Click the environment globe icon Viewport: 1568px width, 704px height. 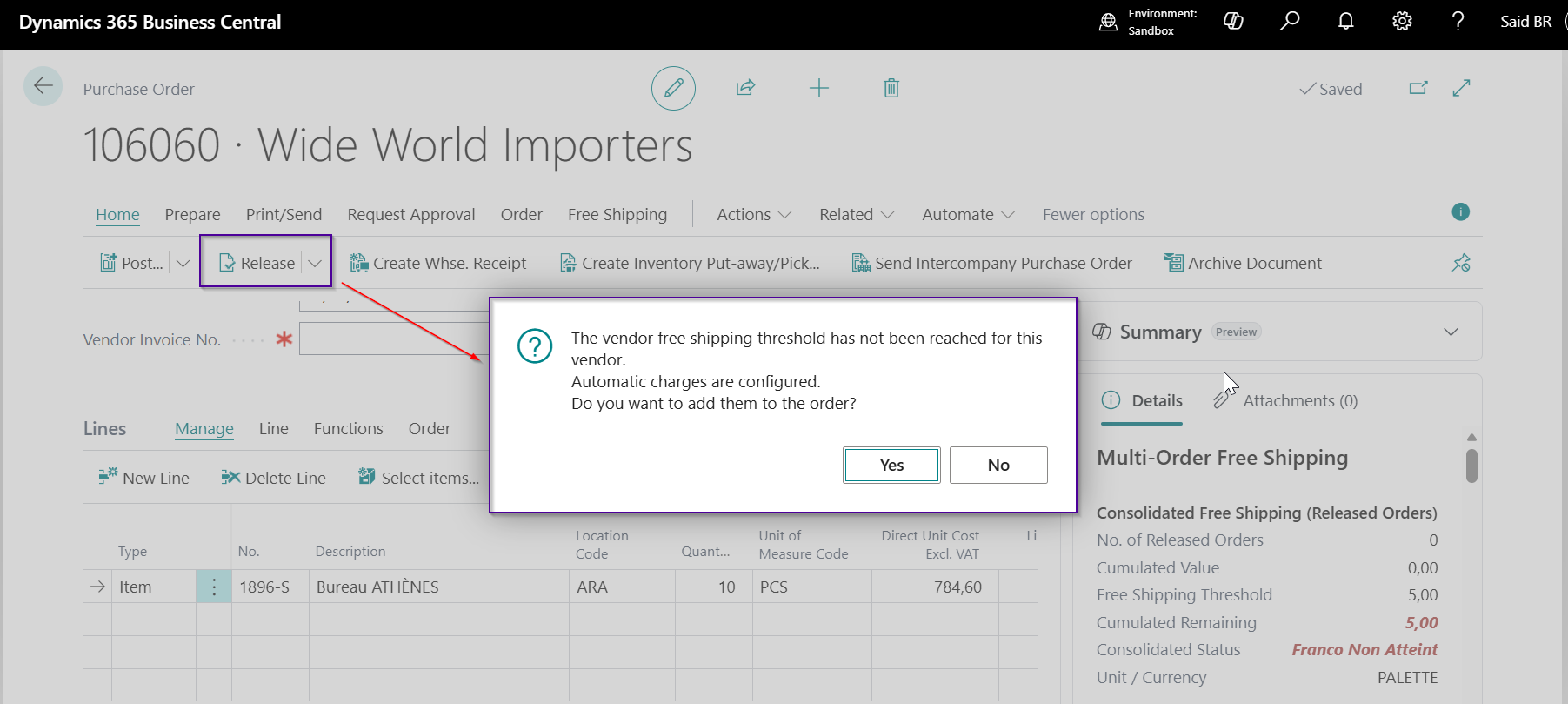point(1108,22)
